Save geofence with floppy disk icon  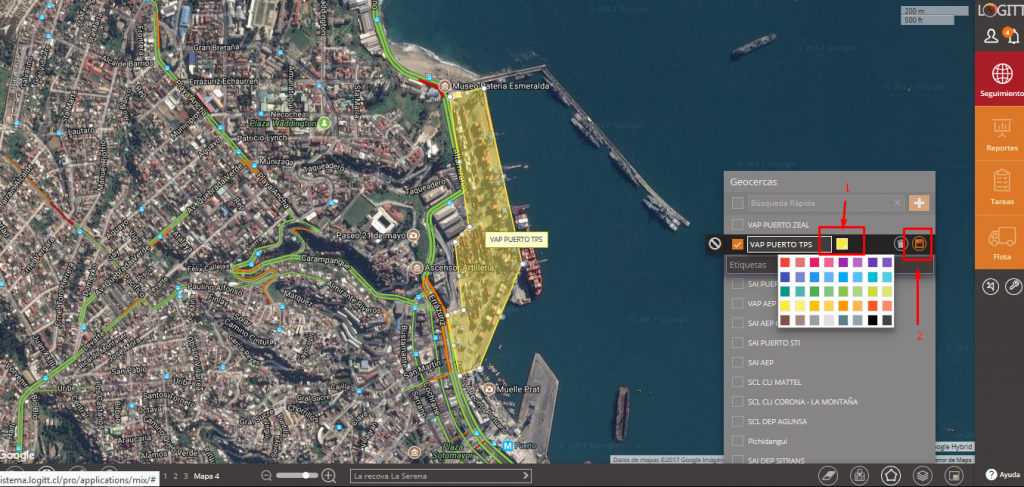click(920, 244)
